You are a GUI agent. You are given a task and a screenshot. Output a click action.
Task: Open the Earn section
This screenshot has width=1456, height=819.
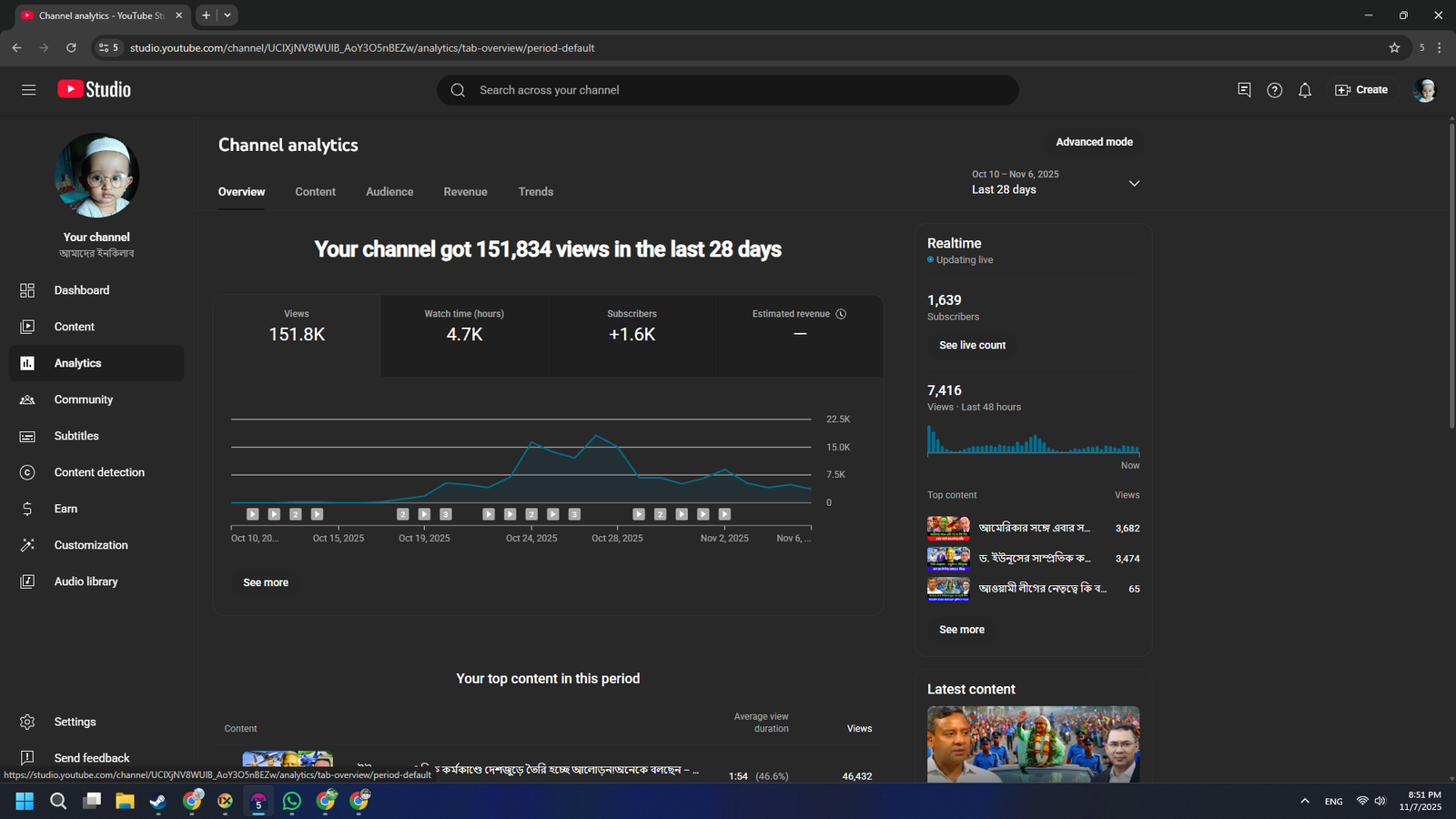pyautogui.click(x=66, y=509)
